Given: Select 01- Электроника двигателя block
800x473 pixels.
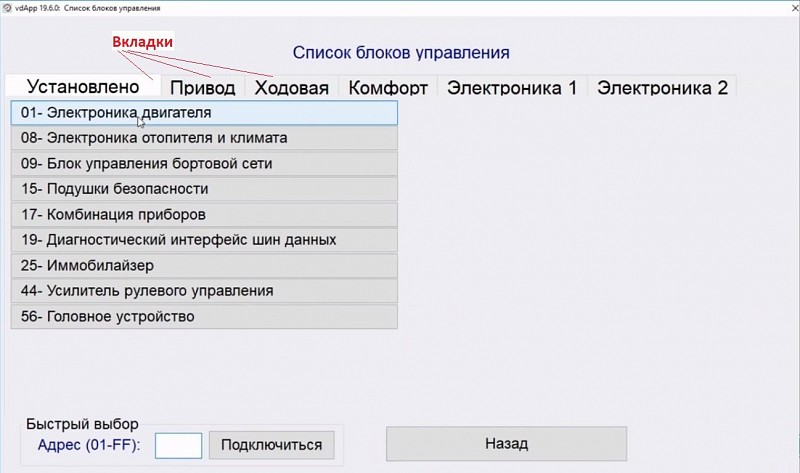Looking at the screenshot, I should pos(204,113).
